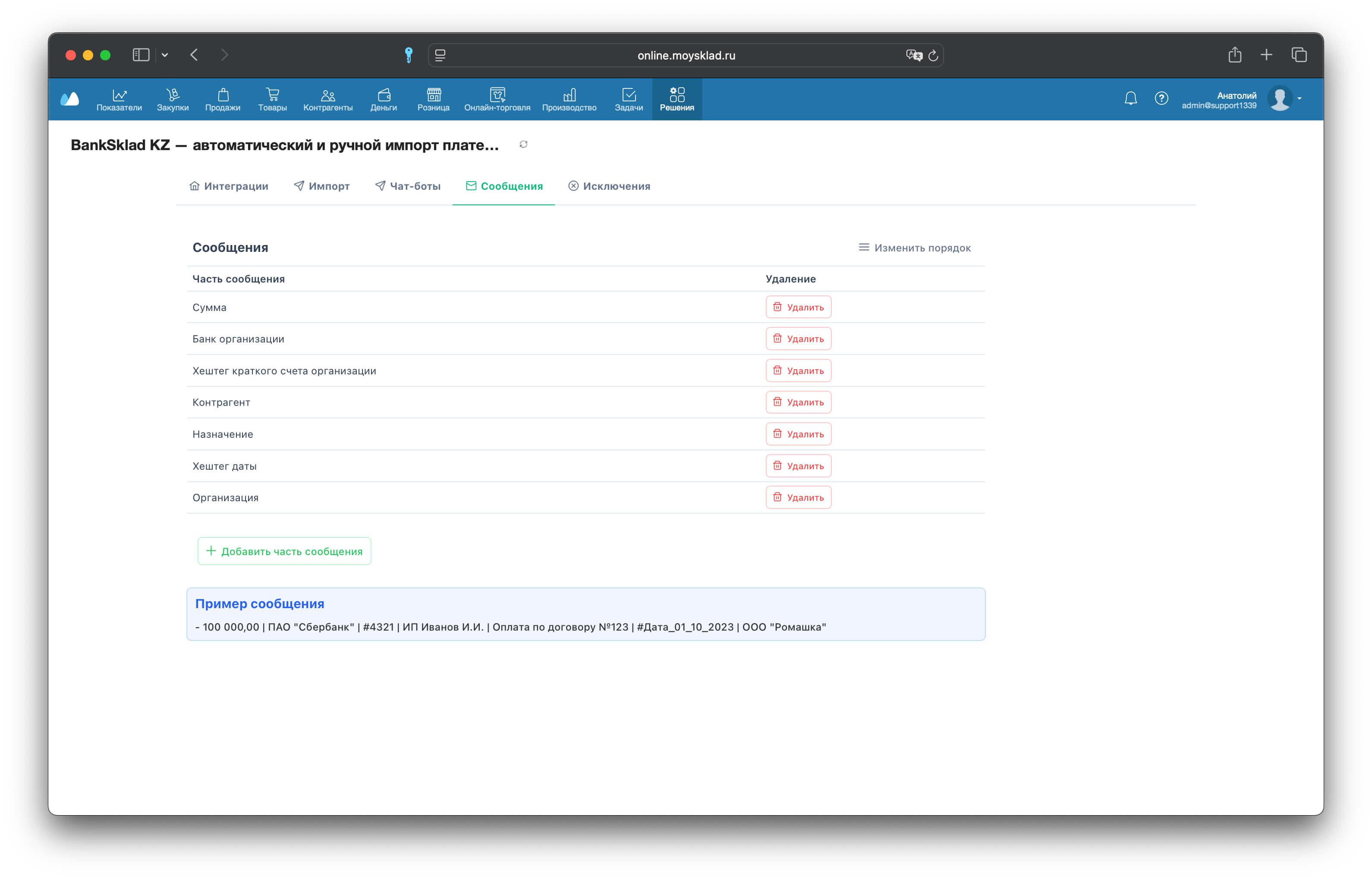
Task: Click the password manager key icon
Action: click(408, 55)
